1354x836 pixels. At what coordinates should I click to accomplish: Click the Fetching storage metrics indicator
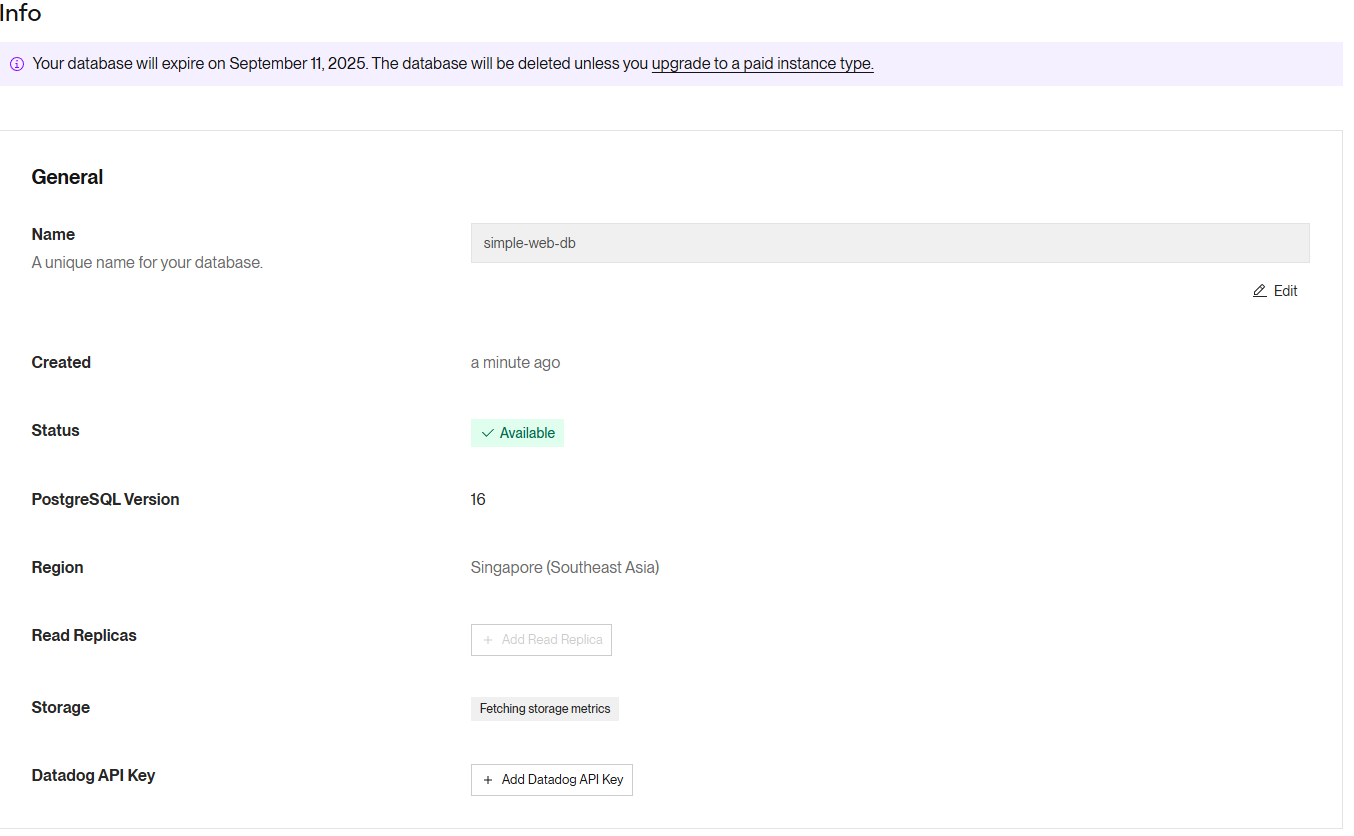pos(545,708)
